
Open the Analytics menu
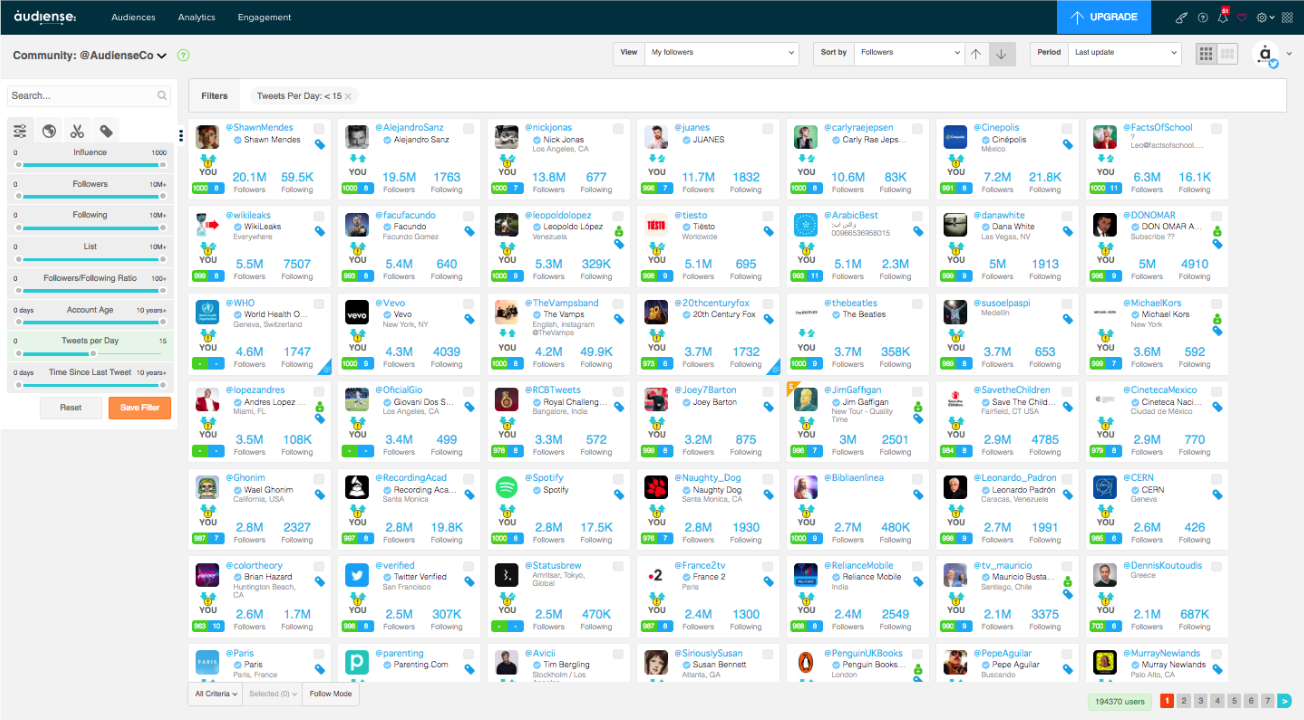pos(196,17)
